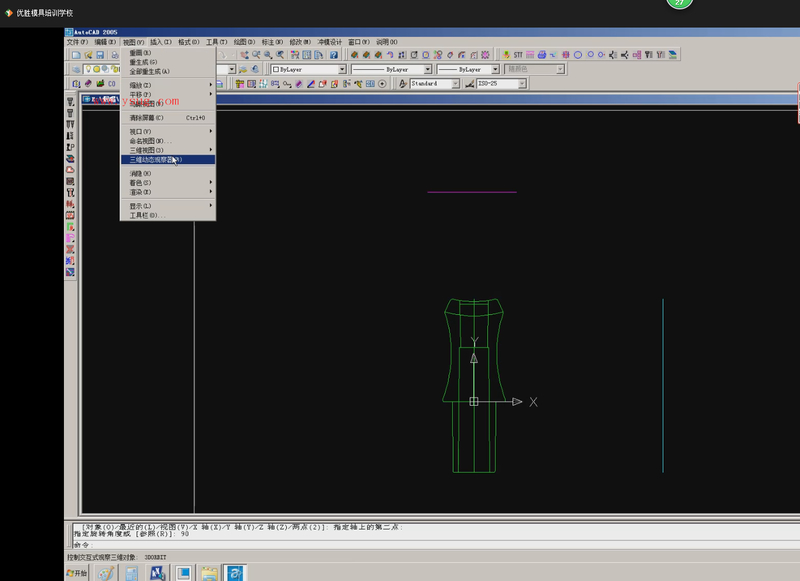The image size is (800, 581).
Task: Click the red-blue pencil icon in third toolbar row
Action: point(311,84)
